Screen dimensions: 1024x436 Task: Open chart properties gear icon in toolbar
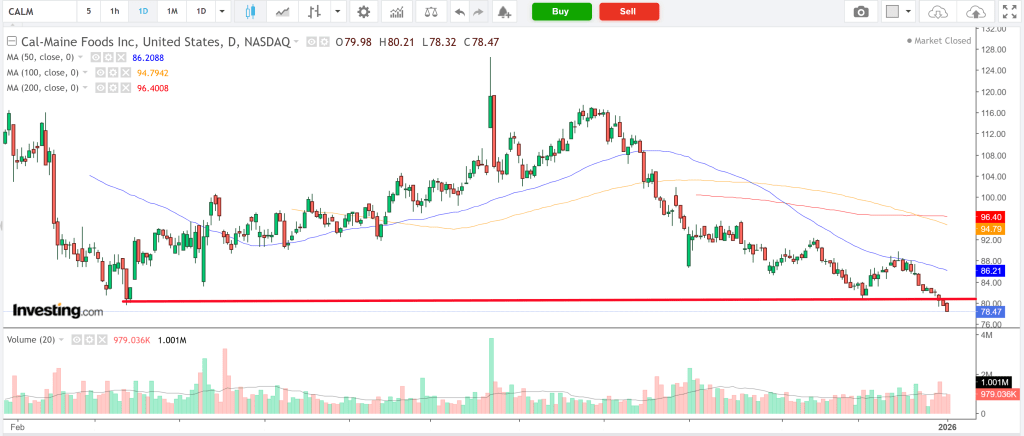coord(363,12)
